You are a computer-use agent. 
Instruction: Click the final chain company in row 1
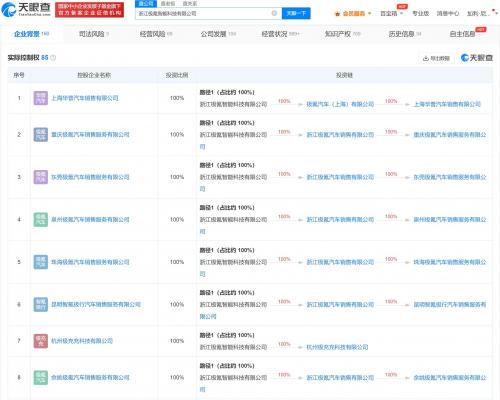[447, 104]
